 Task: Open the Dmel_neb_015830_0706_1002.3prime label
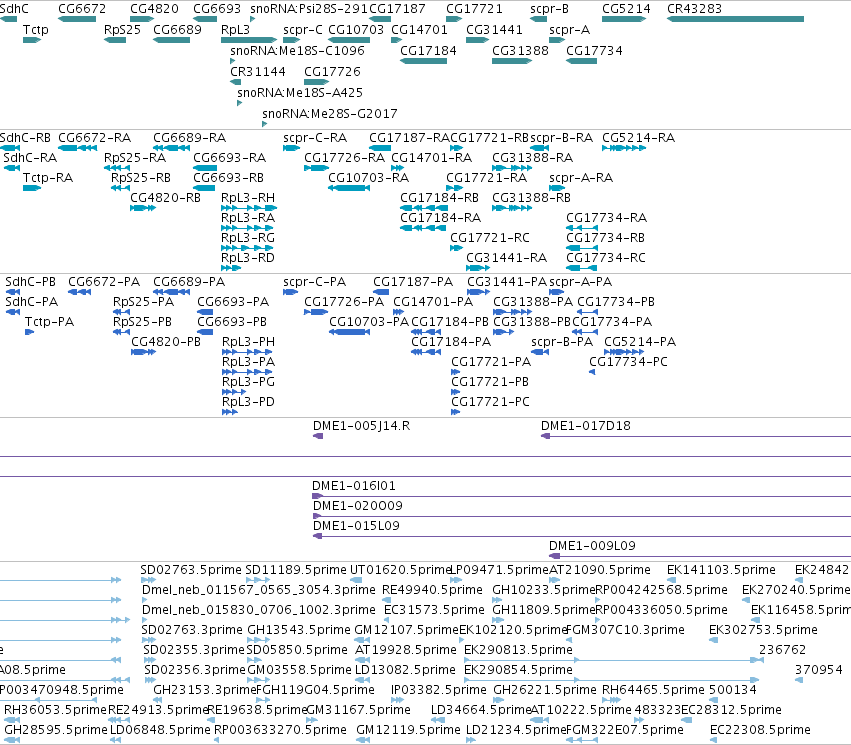pos(259,610)
